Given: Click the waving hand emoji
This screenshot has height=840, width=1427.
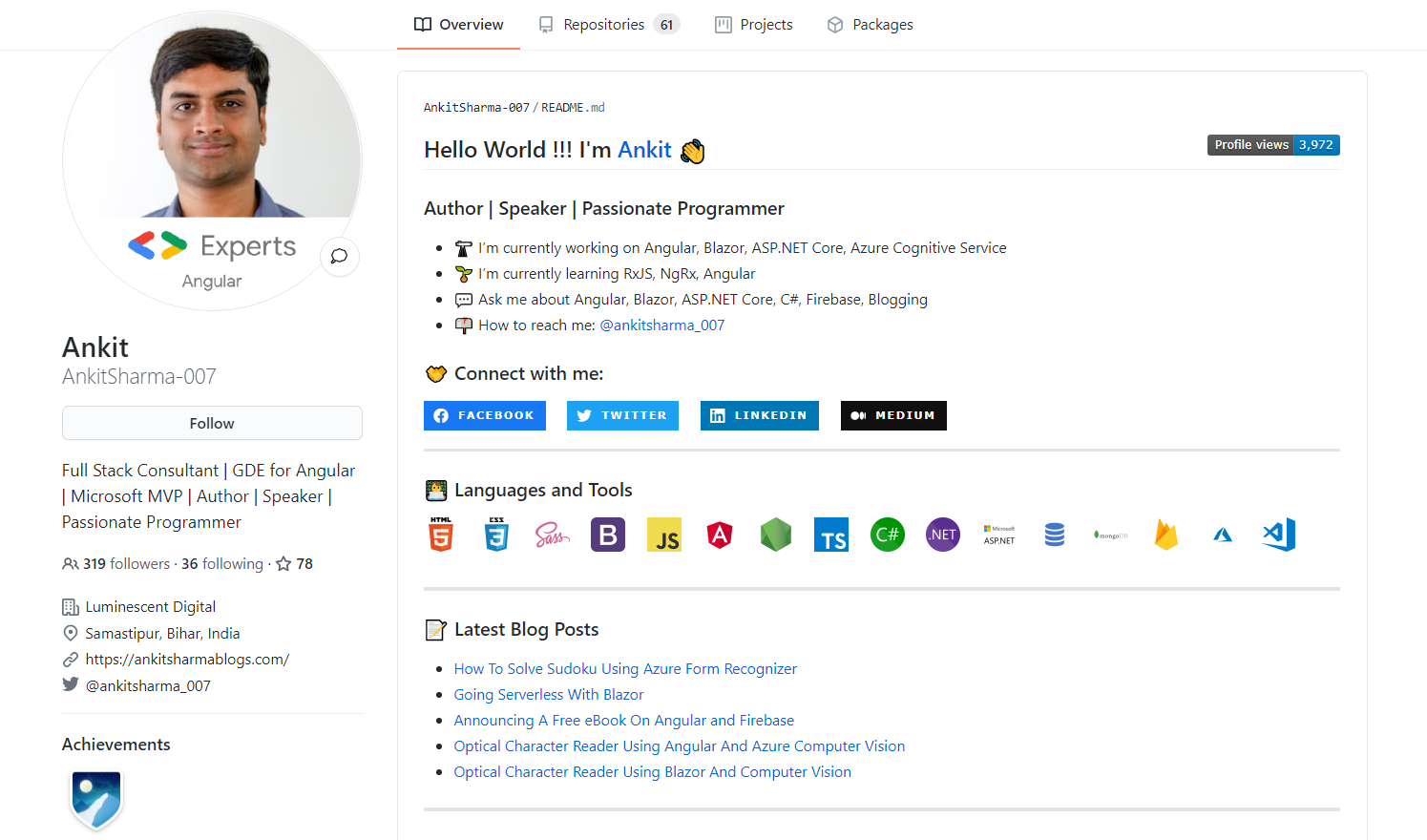Looking at the screenshot, I should tap(693, 151).
